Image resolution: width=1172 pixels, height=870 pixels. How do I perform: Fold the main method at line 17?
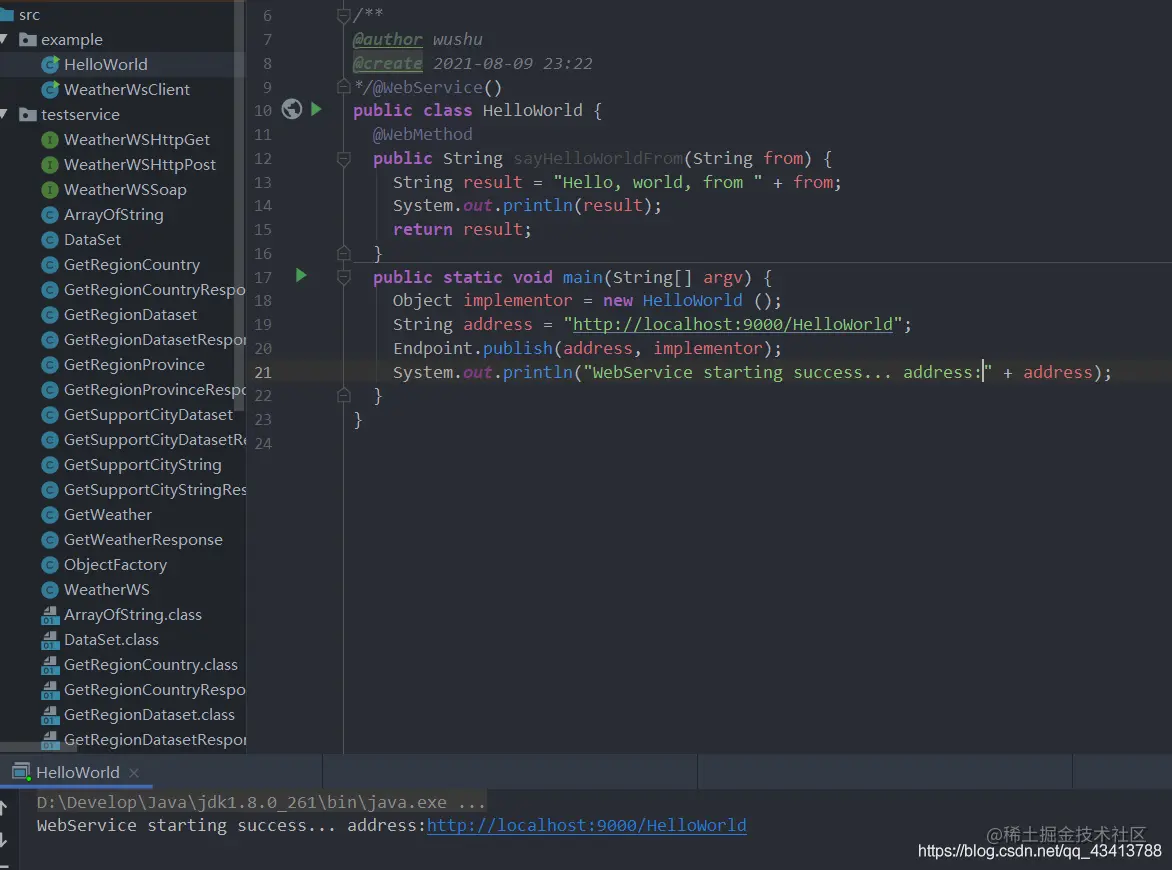click(x=344, y=277)
